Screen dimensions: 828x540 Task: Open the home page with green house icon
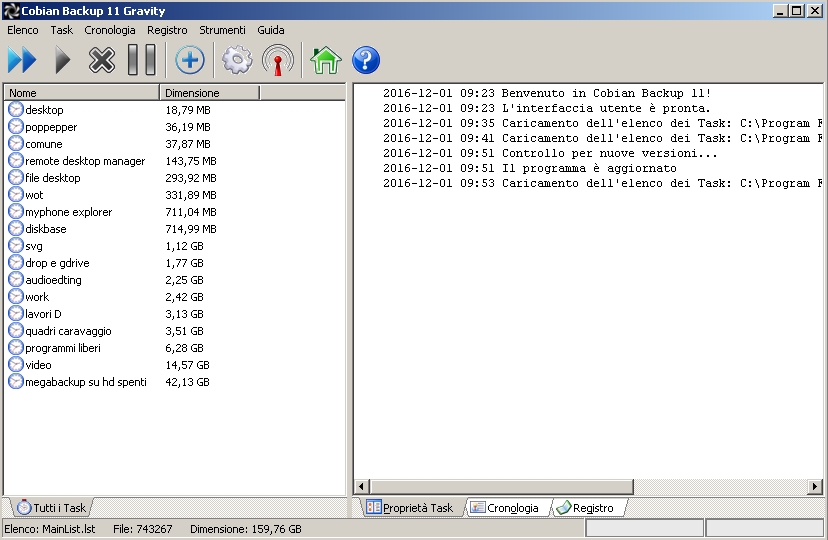click(325, 60)
